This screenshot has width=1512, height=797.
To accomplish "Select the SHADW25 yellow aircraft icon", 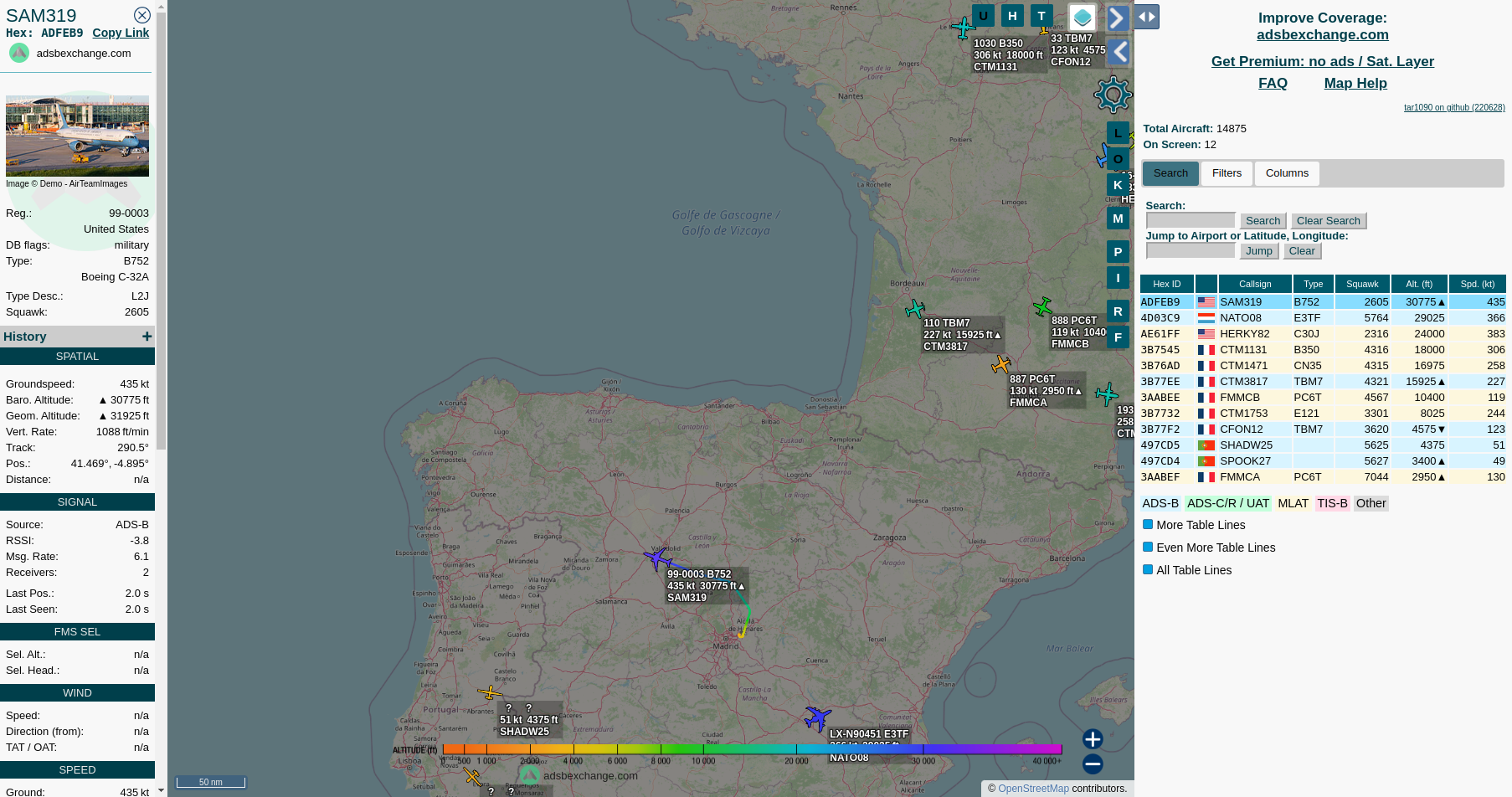I will (490, 692).
